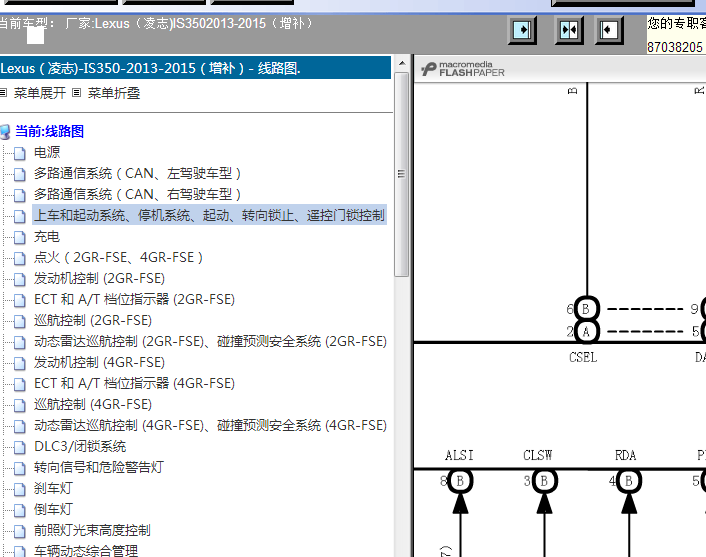Click the page icon beside 发动机控制 (4GR-FSE)
This screenshot has width=706, height=557.
(19, 363)
